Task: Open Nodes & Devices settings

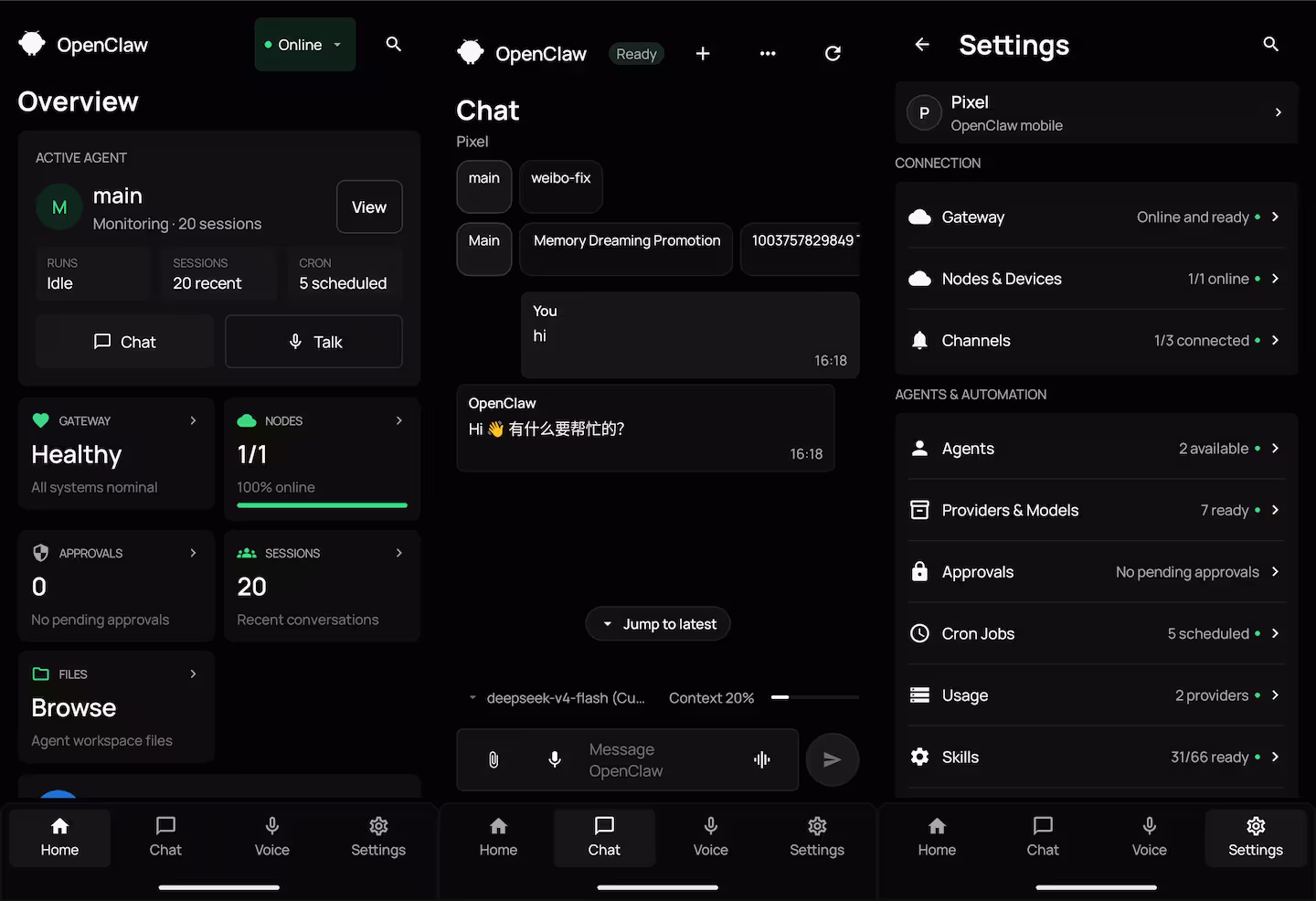Action: [1097, 279]
